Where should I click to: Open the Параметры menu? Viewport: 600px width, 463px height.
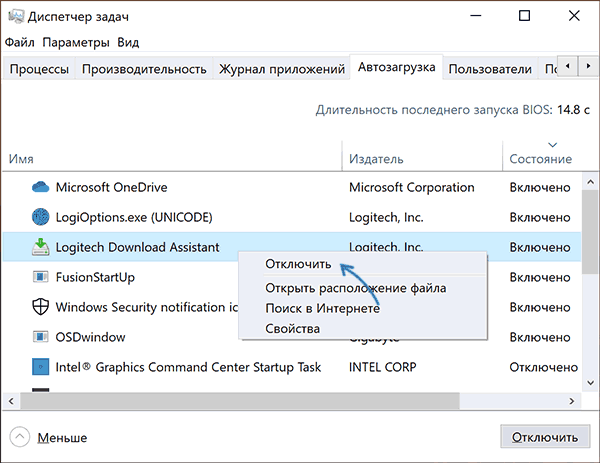(x=76, y=42)
